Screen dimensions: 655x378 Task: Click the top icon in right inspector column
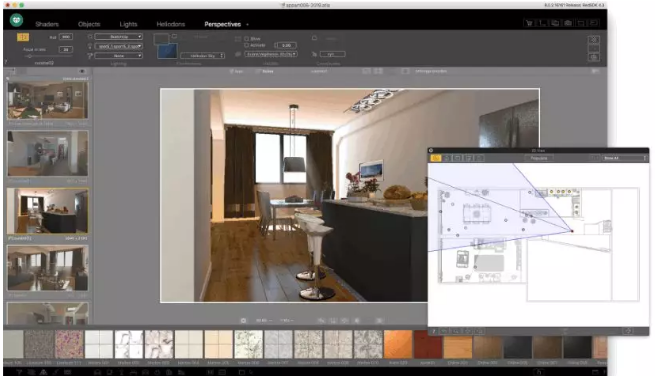[x=594, y=40]
